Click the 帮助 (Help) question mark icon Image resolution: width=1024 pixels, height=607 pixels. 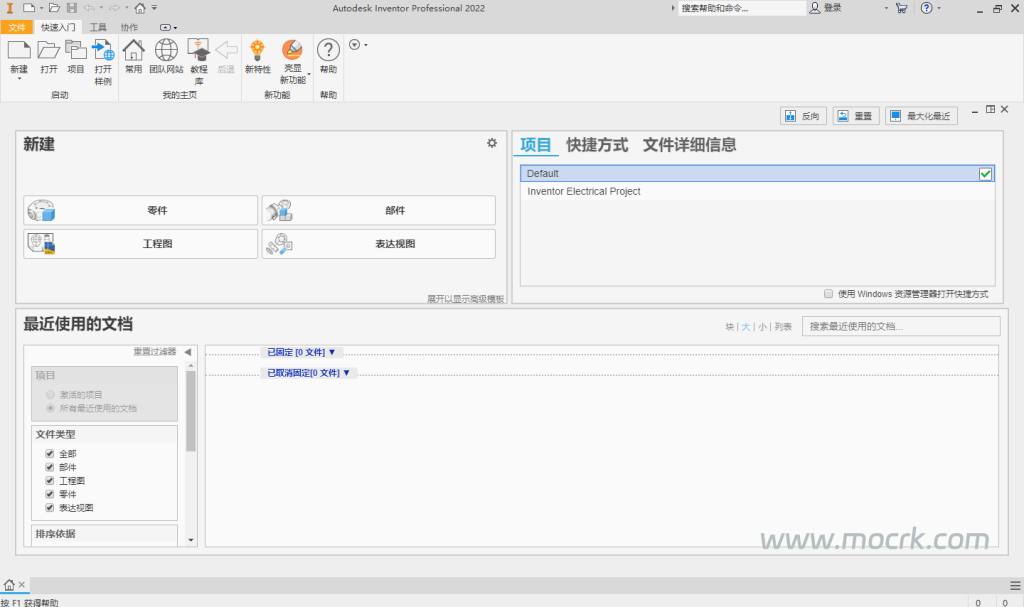328,50
